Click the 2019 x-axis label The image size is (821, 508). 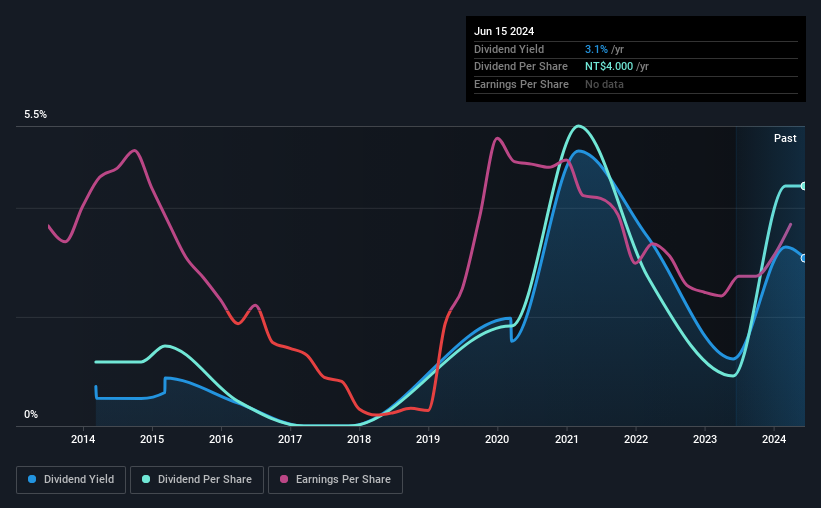click(428, 439)
